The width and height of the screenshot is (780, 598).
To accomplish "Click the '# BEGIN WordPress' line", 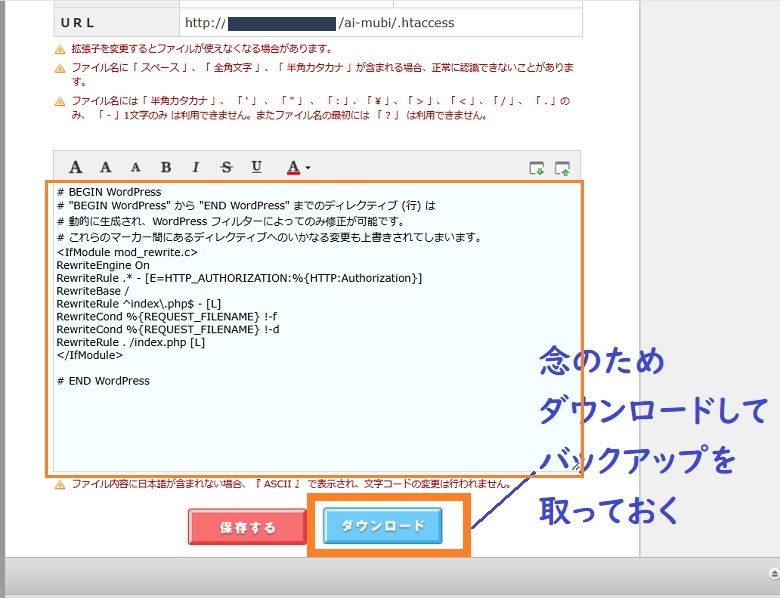I will (x=109, y=192).
